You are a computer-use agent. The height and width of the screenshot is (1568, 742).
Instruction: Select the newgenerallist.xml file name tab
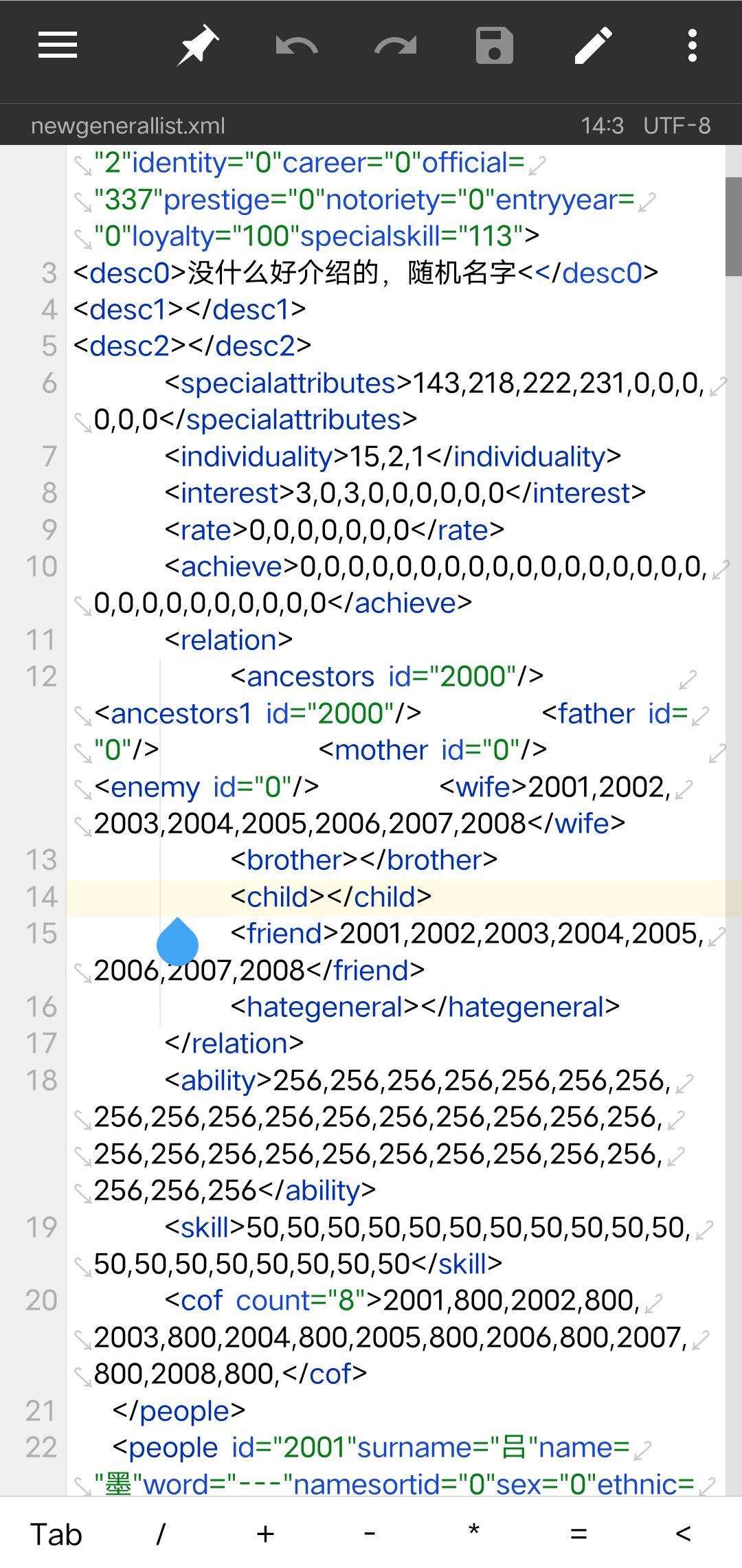(128, 126)
